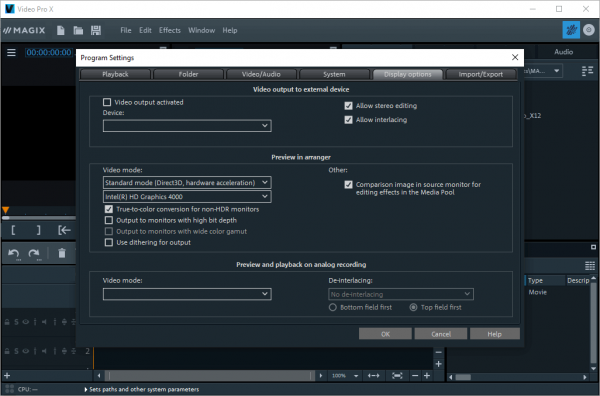The image size is (600, 396).
Task: Click the horizontal double-arrow fit-width icon
Action: (x=373, y=376)
